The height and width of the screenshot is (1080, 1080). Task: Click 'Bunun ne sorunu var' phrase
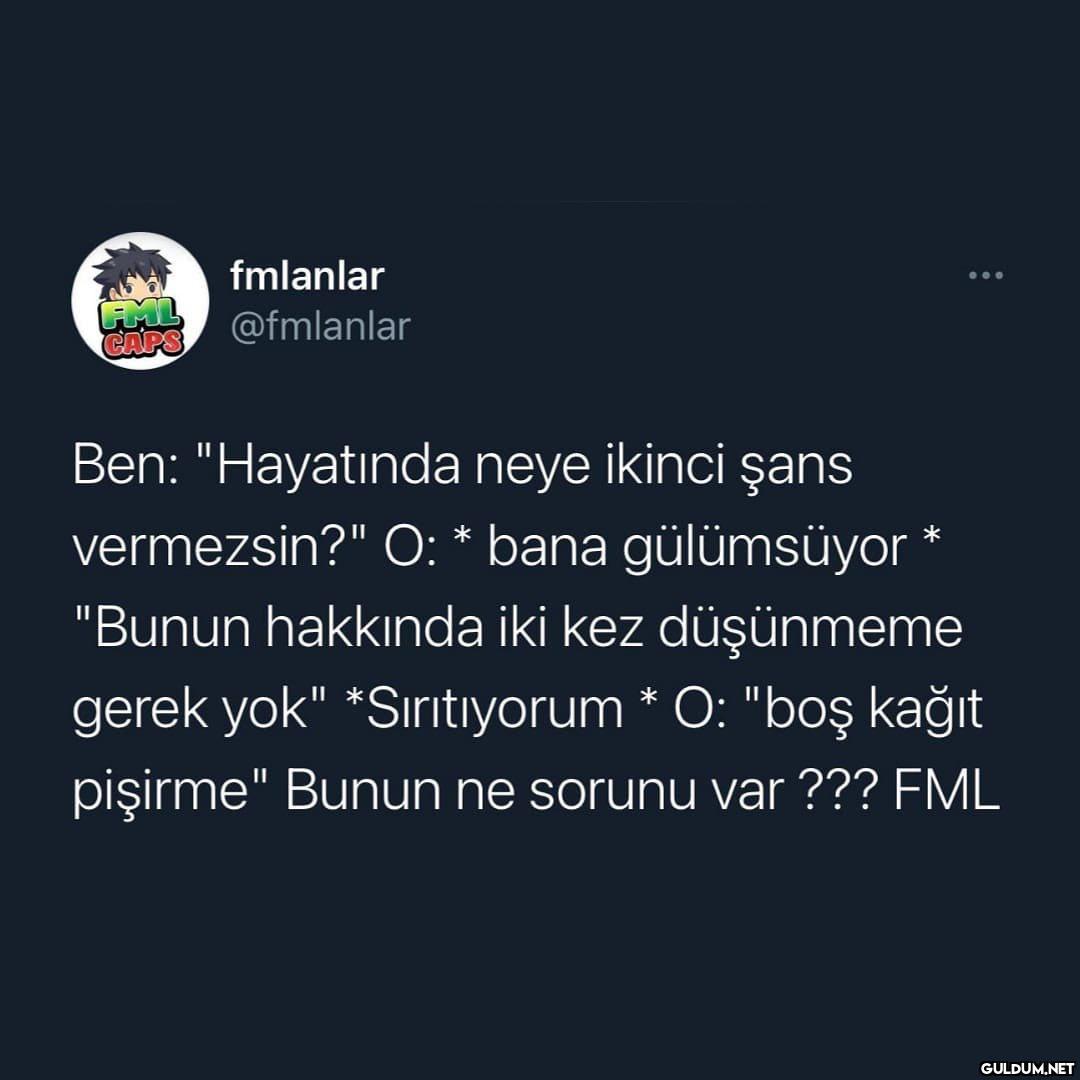(x=535, y=791)
